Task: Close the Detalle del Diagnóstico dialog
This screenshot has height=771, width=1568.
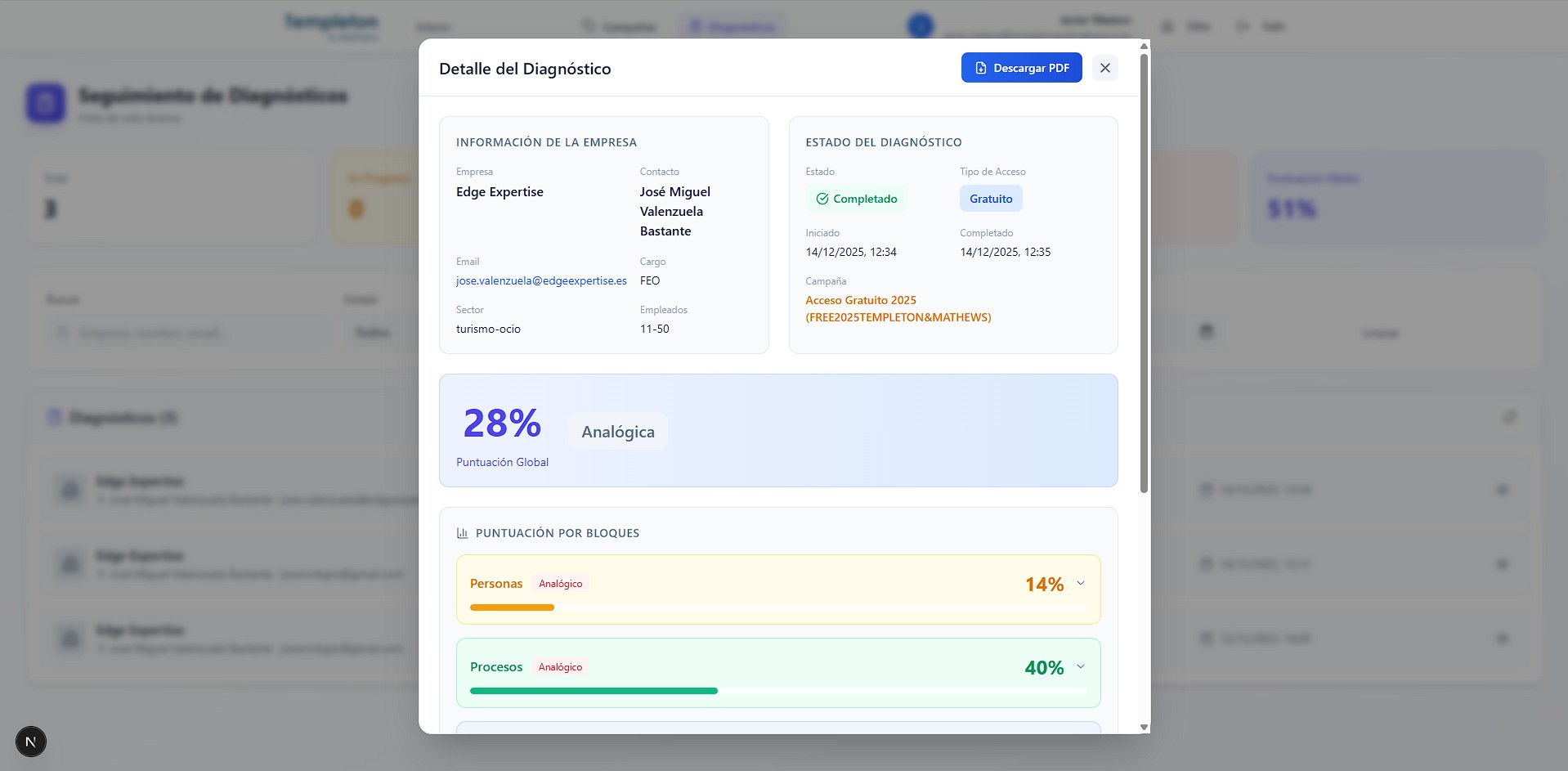Action: [1104, 68]
